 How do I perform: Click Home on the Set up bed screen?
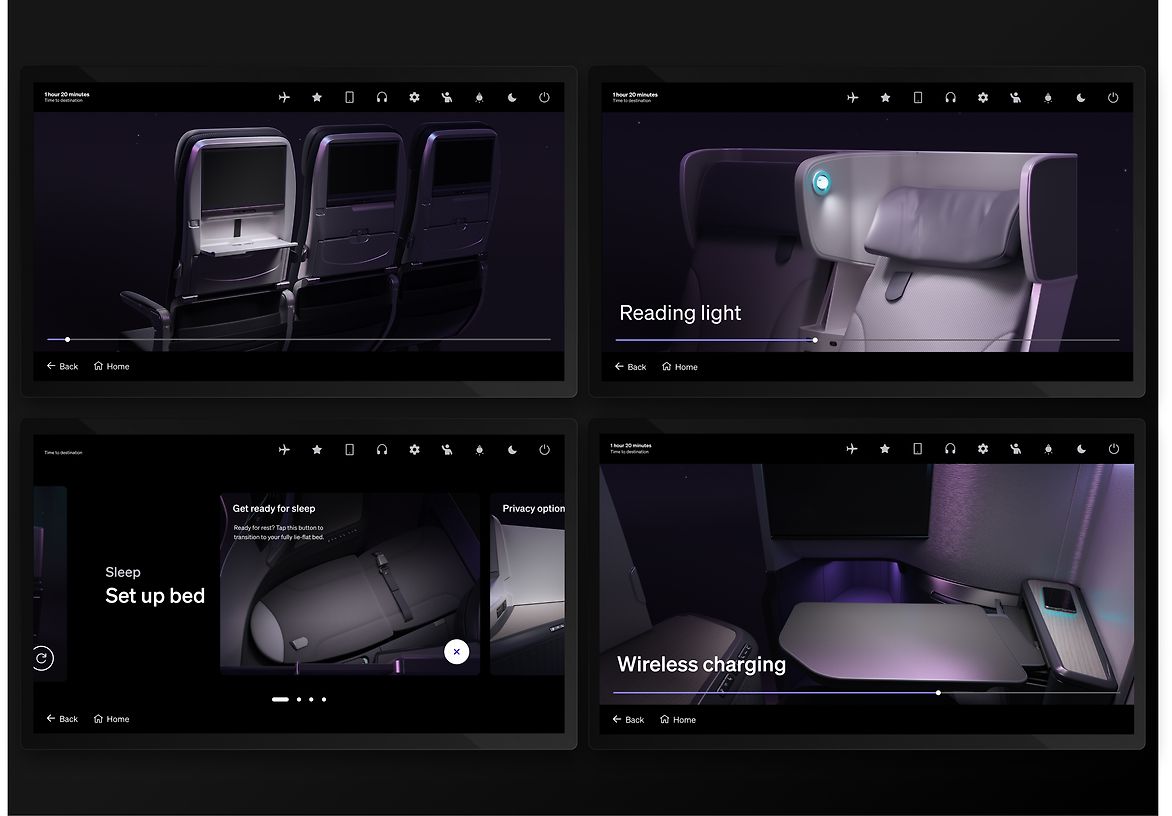point(111,719)
